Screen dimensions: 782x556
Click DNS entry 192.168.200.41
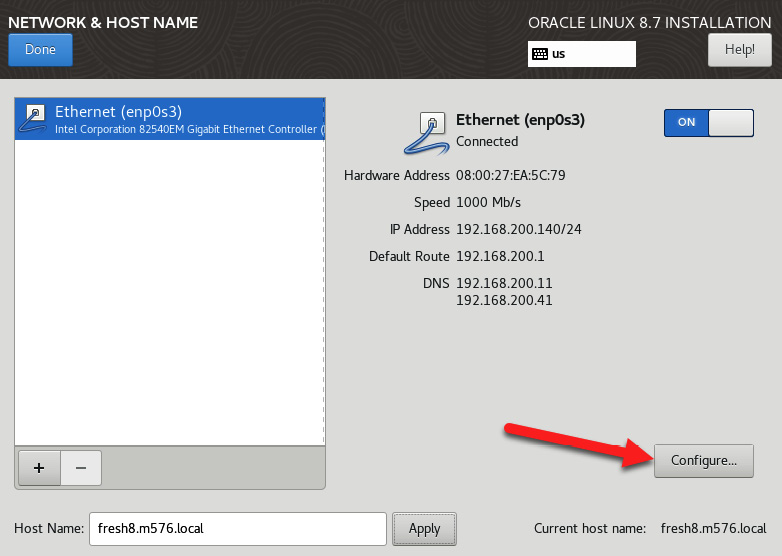(x=504, y=300)
